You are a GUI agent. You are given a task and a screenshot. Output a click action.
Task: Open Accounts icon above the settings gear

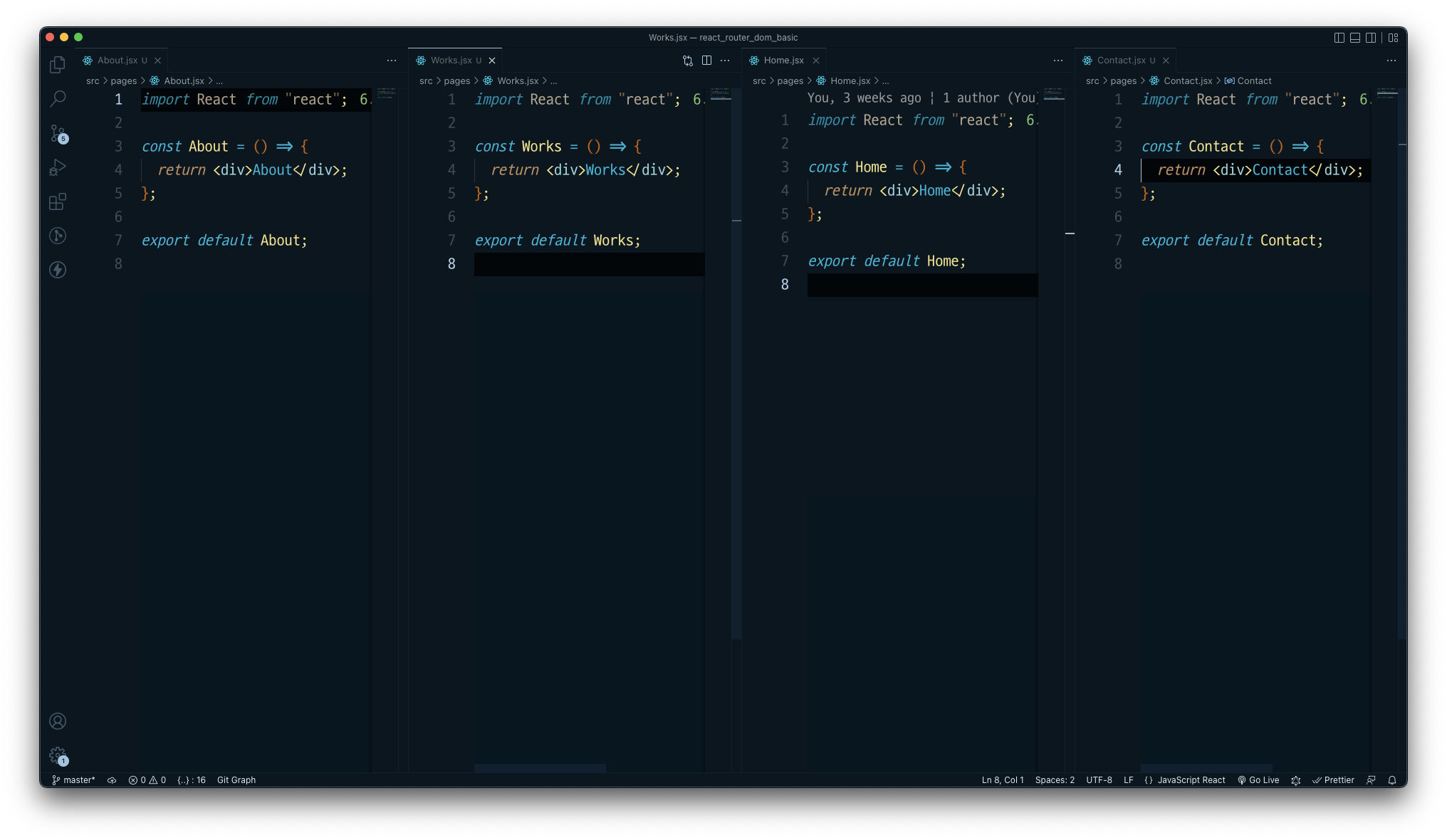point(57,721)
